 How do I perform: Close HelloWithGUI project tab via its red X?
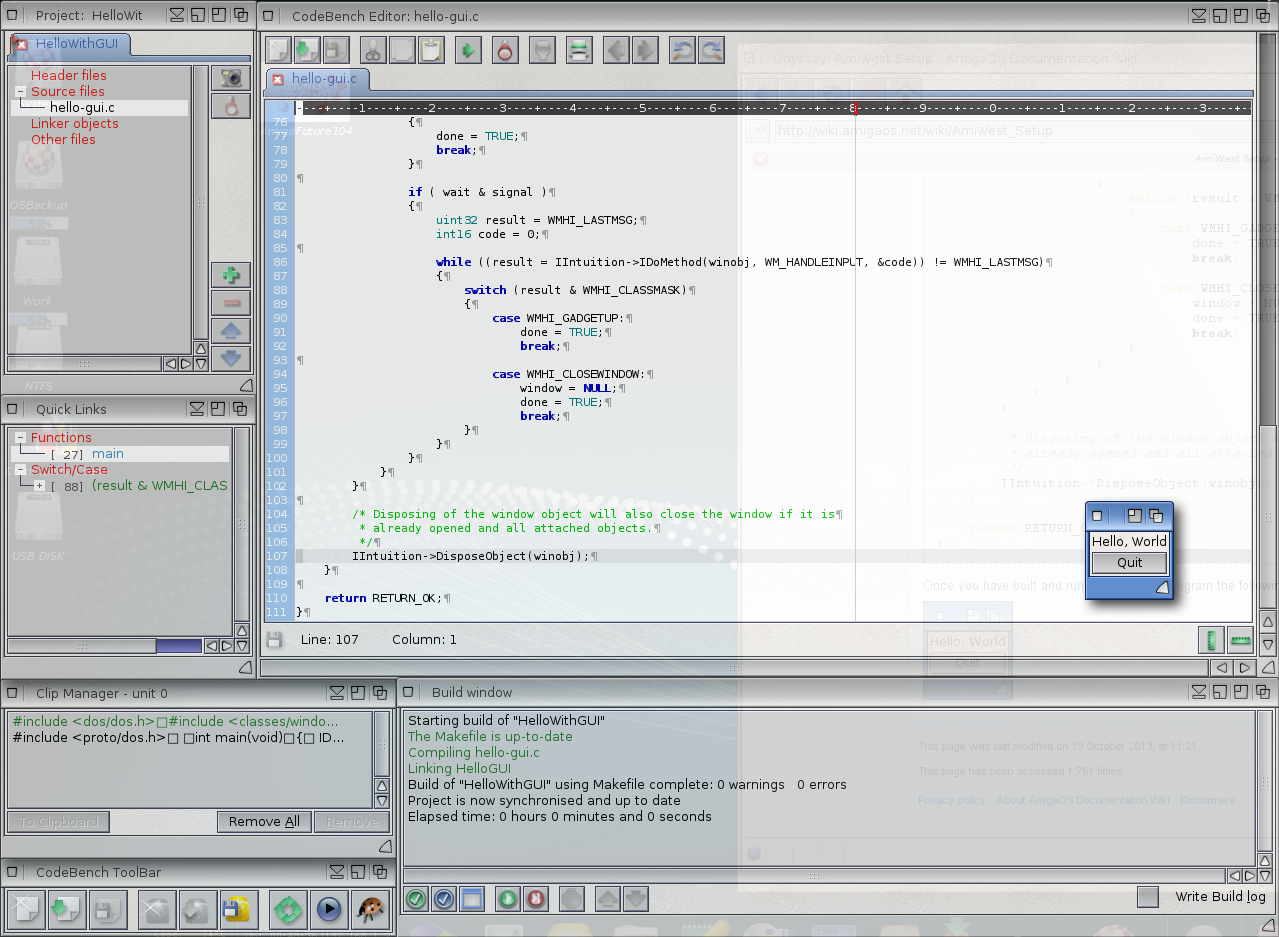click(x=21, y=44)
